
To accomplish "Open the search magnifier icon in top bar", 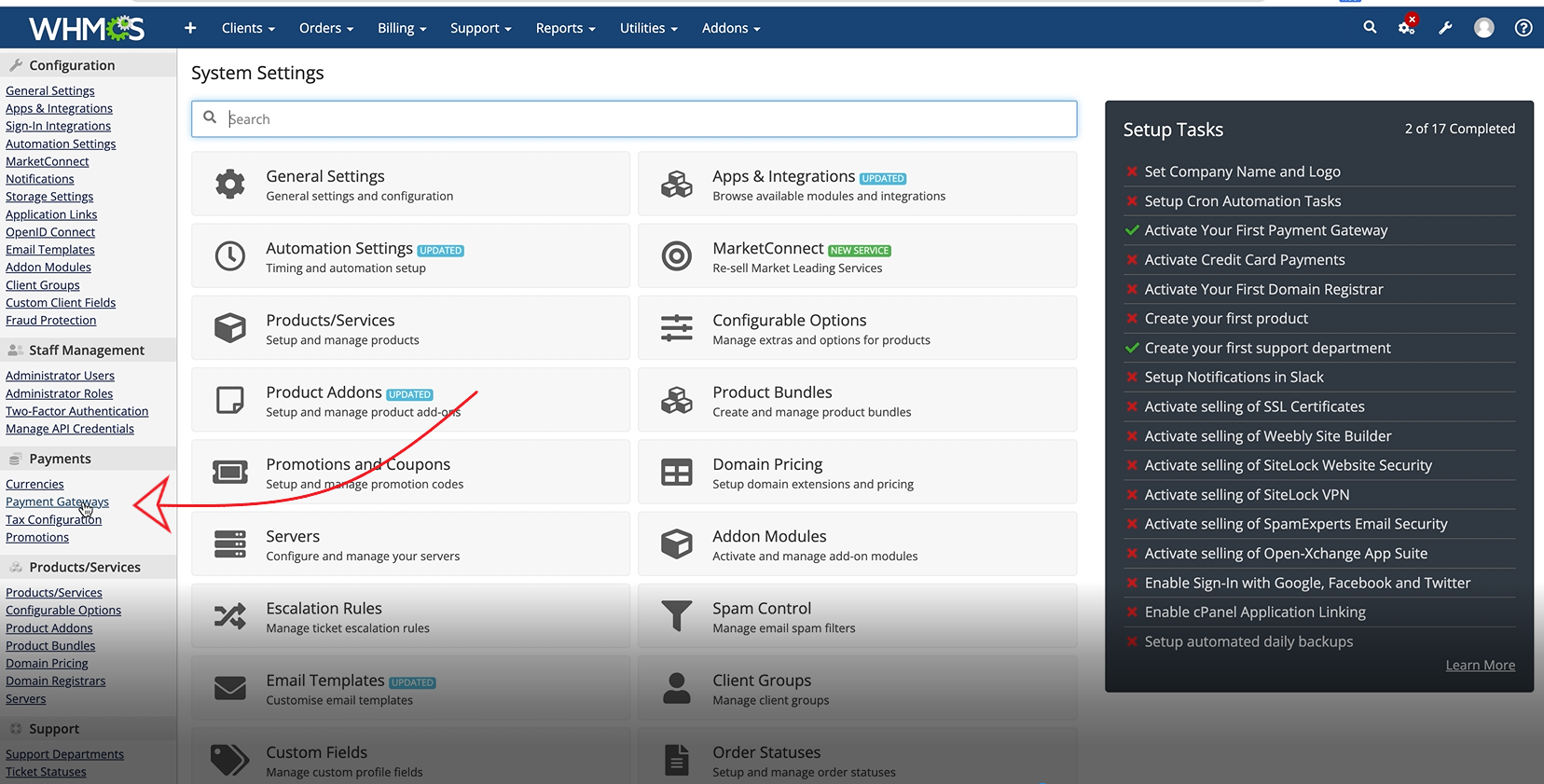I will [1370, 28].
